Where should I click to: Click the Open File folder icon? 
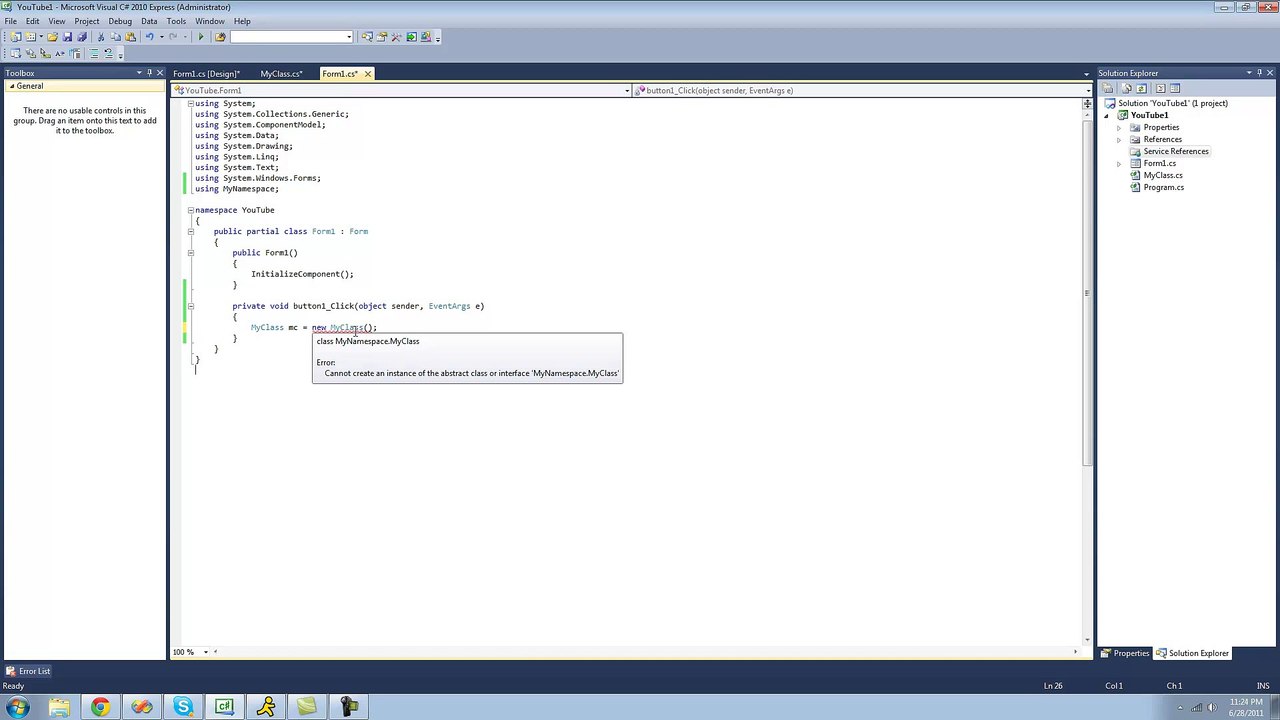pos(52,37)
